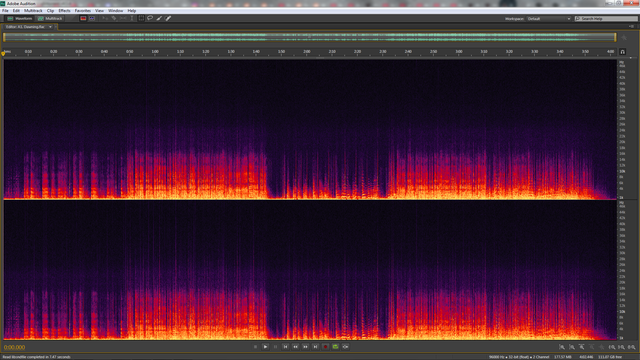Move playhead to previous marker

(x=285, y=347)
